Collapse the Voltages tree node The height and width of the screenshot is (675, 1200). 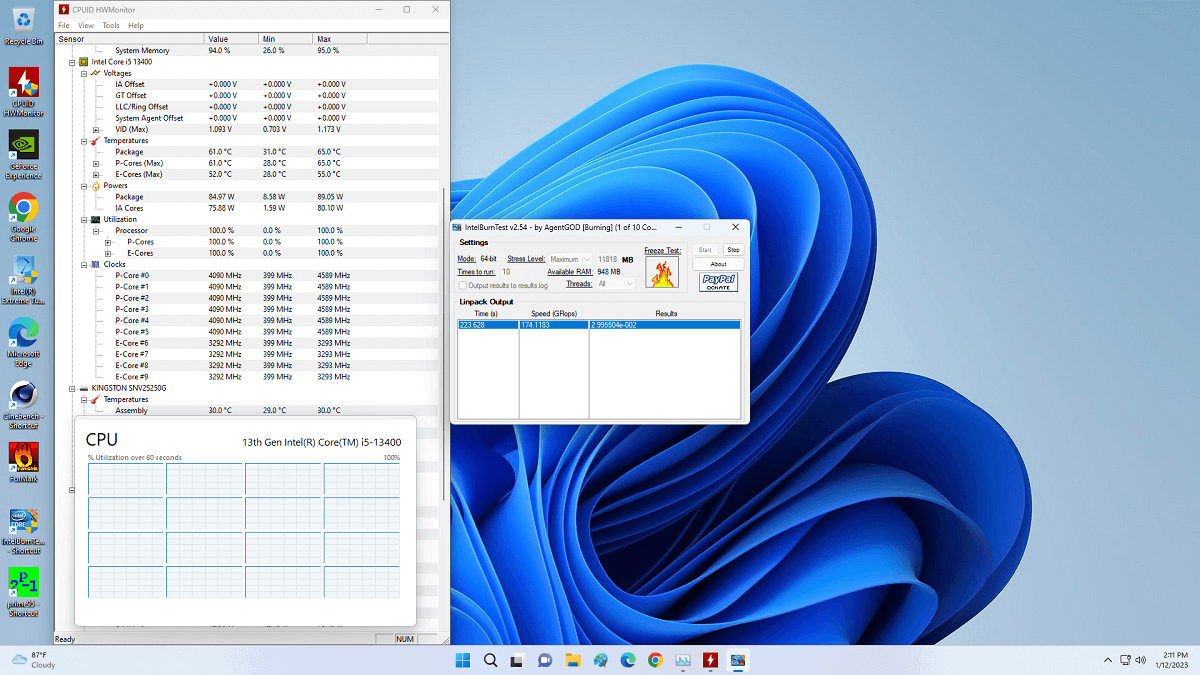(84, 73)
